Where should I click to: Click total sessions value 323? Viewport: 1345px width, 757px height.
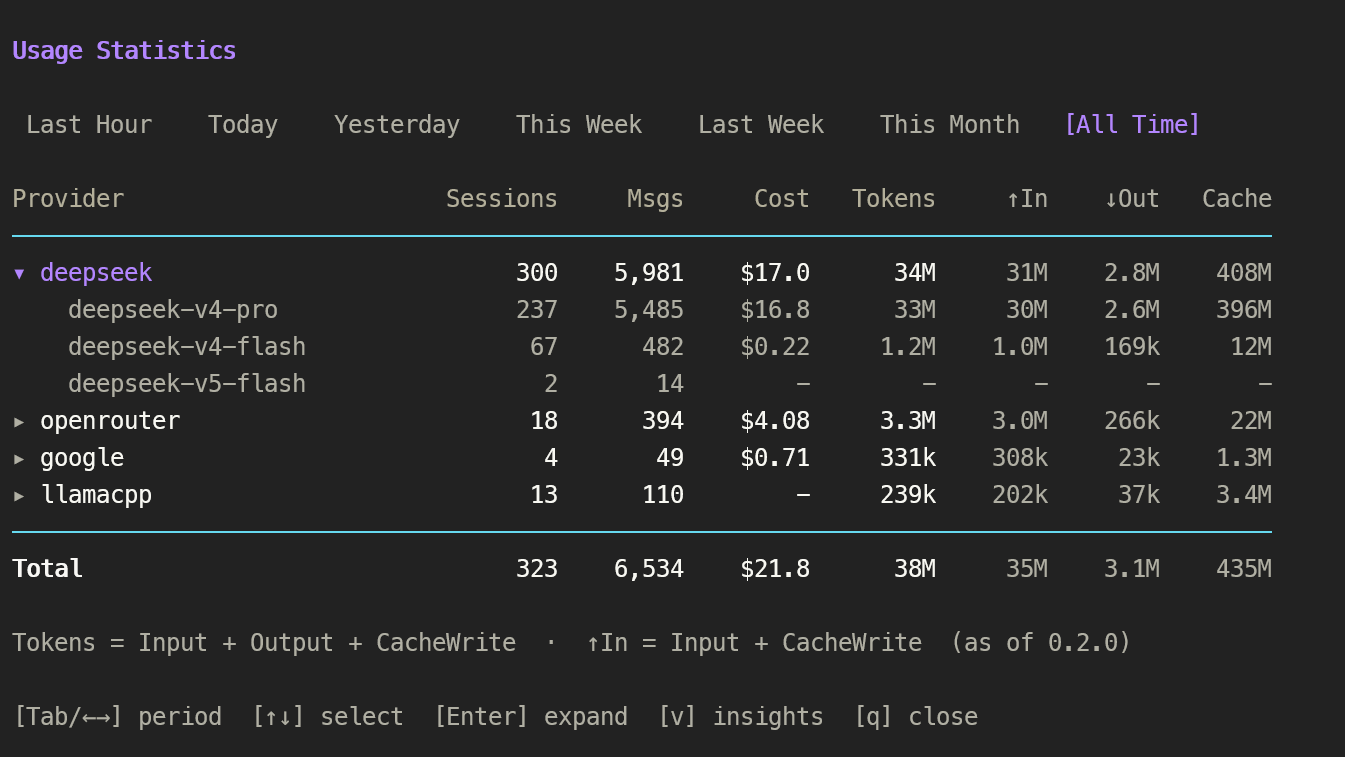tap(537, 569)
